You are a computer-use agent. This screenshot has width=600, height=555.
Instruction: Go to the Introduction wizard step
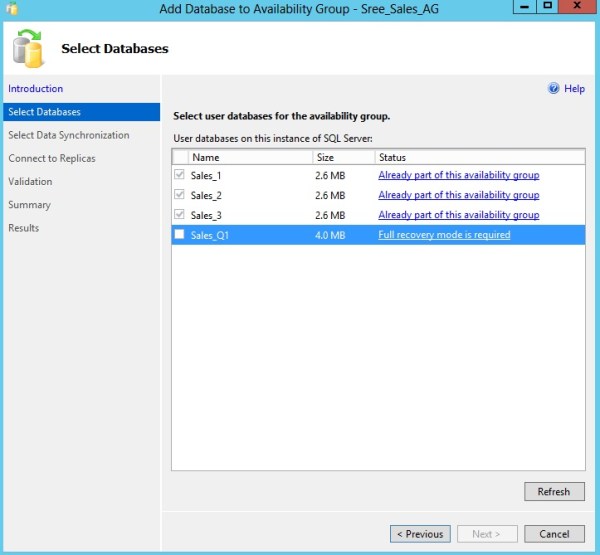[x=35, y=89]
